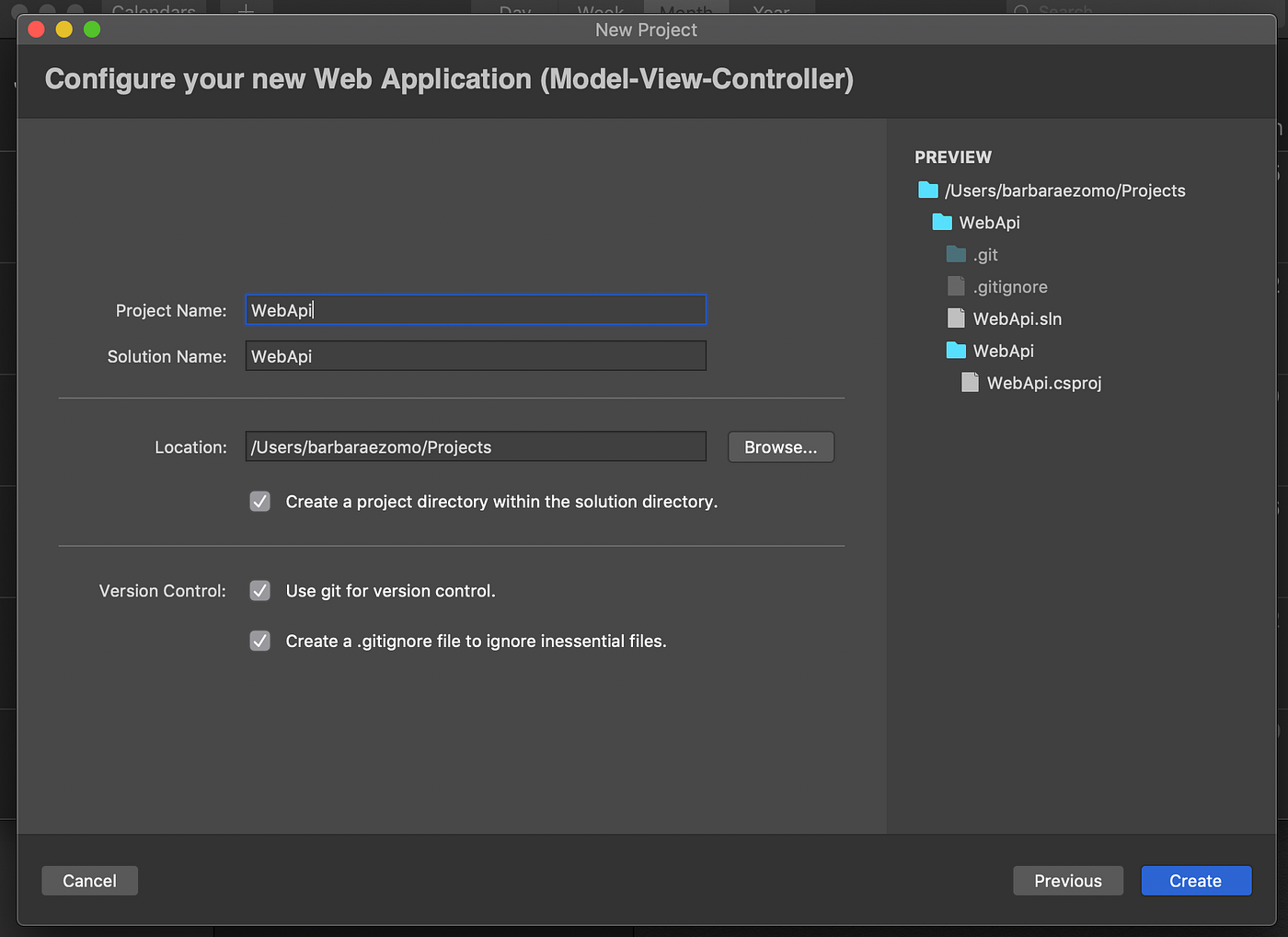Viewport: 1288px width, 937px height.
Task: Click into the Solution Name field
Action: [475, 356]
